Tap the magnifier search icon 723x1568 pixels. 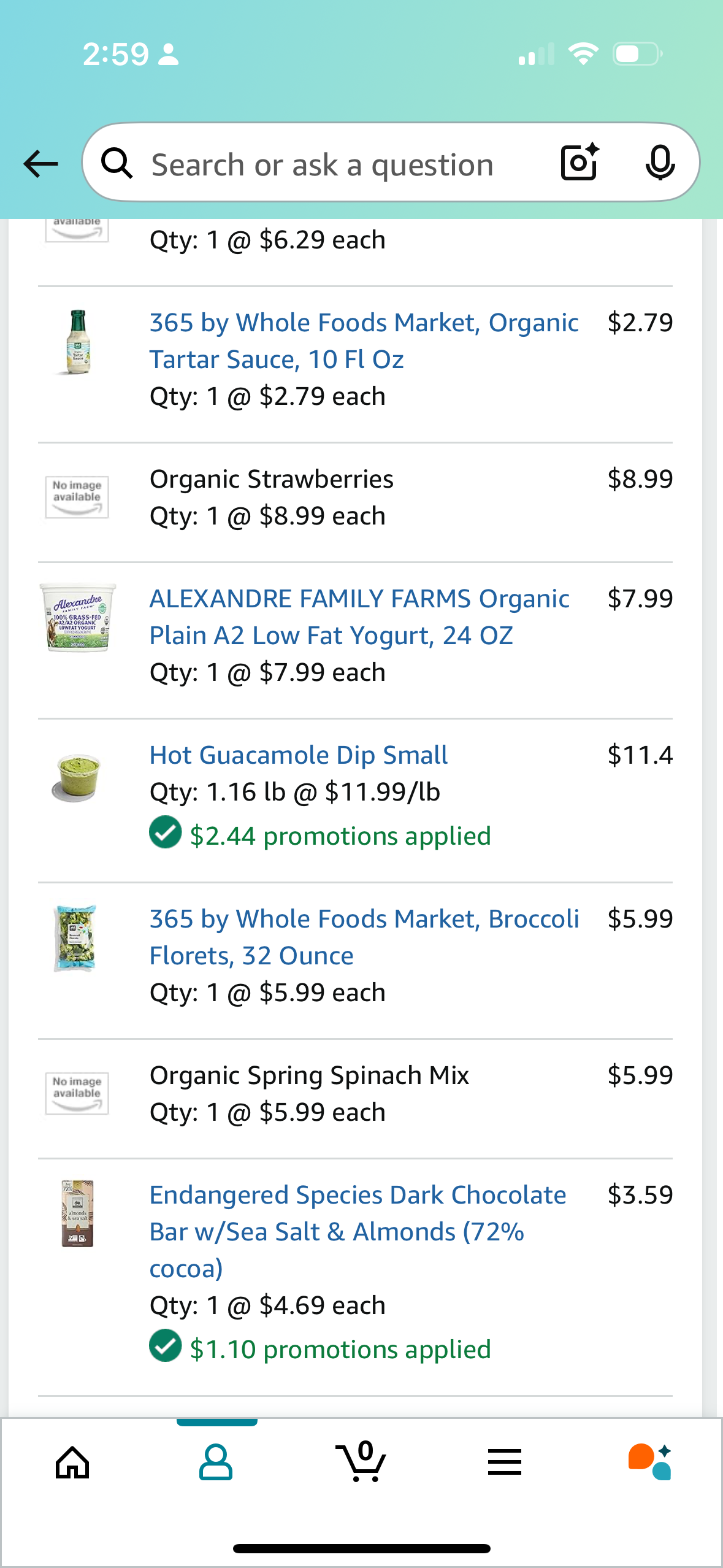pos(117,164)
